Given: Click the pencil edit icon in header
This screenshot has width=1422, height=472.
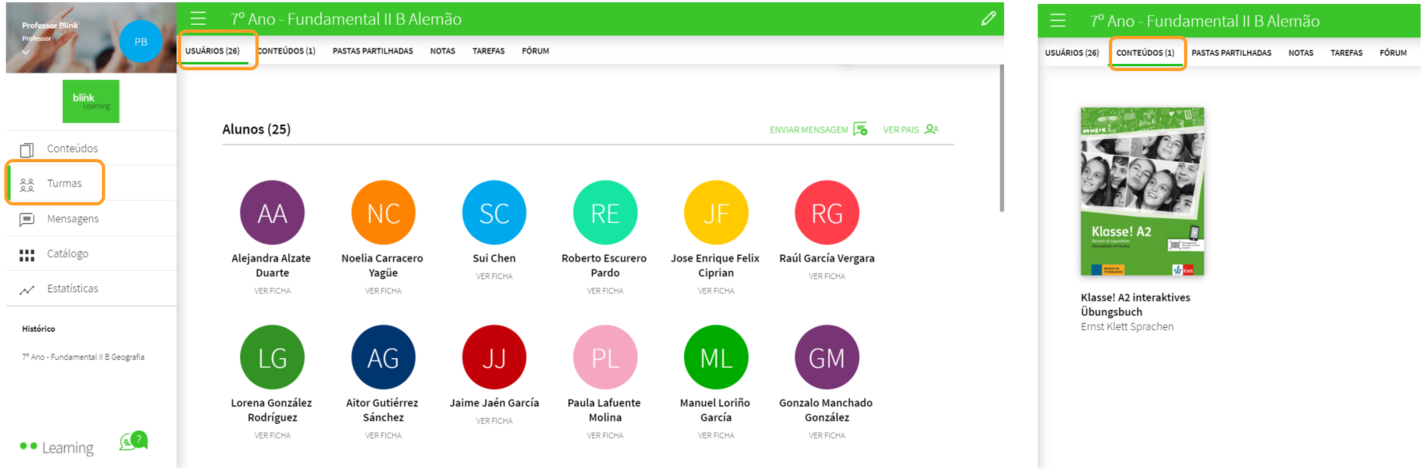Looking at the screenshot, I should tap(988, 18).
